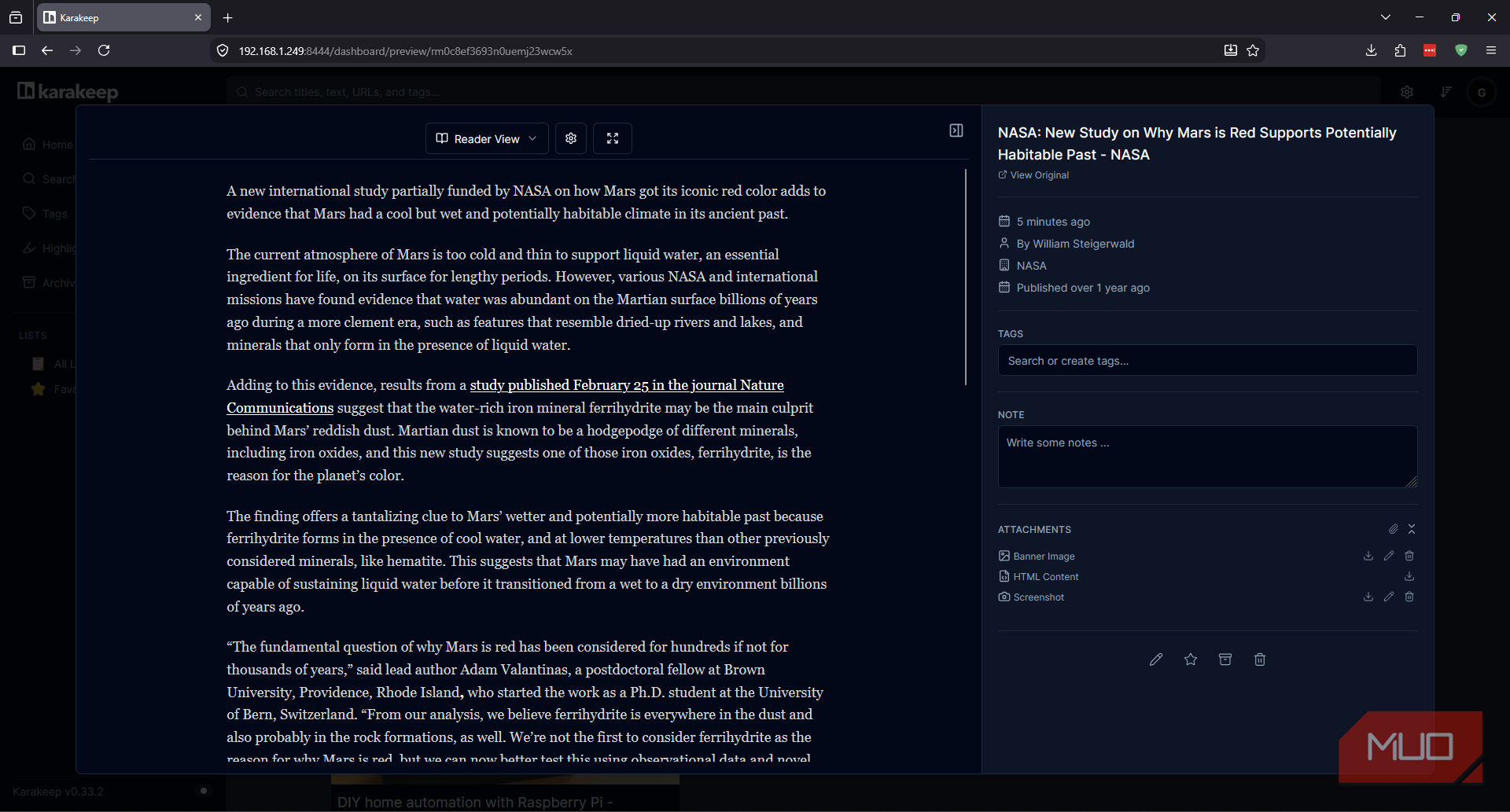Screen dimensions: 1510x812
Task: List all tabs with dropdown arrow
Action: (1386, 17)
